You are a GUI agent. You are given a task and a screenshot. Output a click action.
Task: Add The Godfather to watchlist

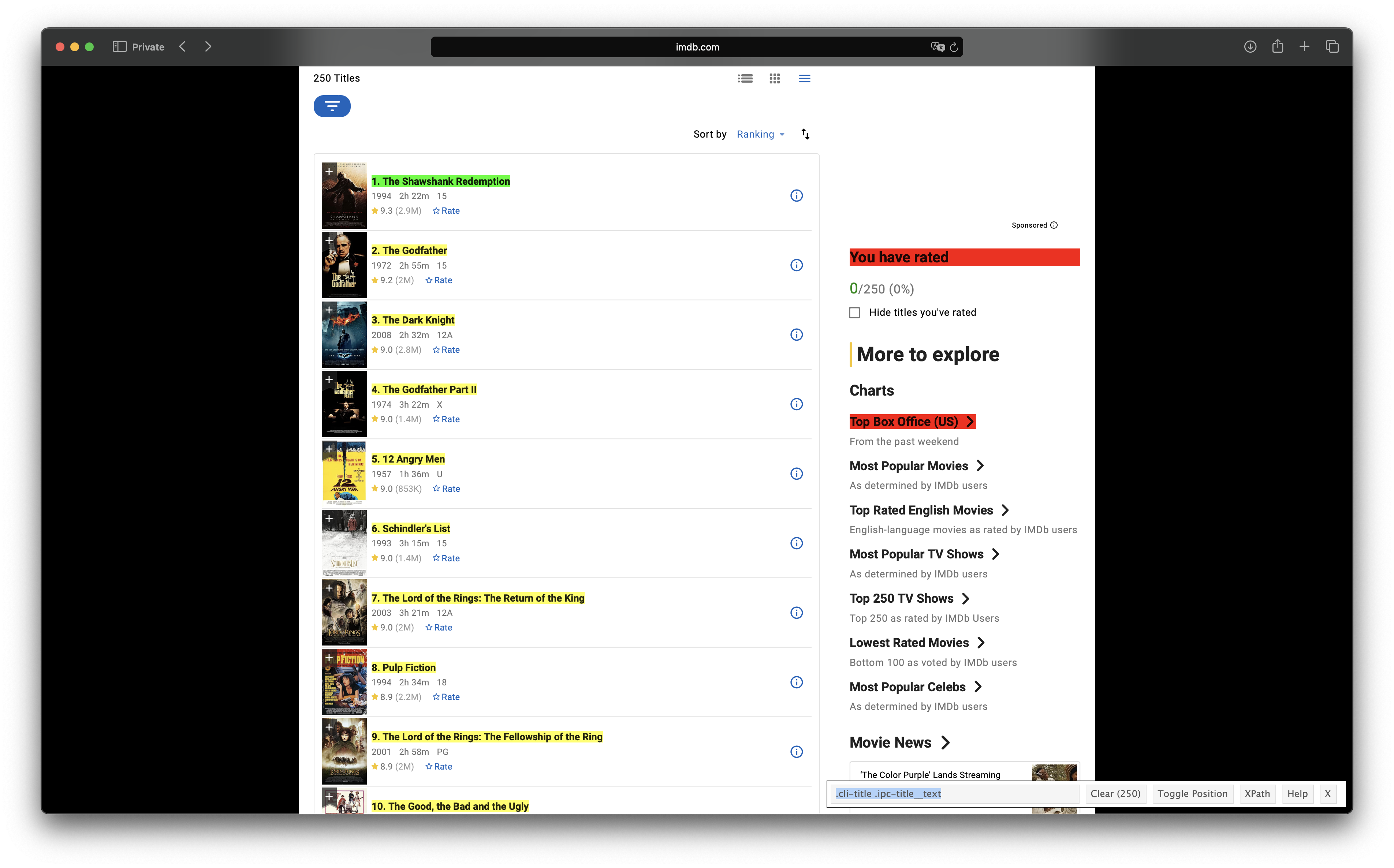329,240
